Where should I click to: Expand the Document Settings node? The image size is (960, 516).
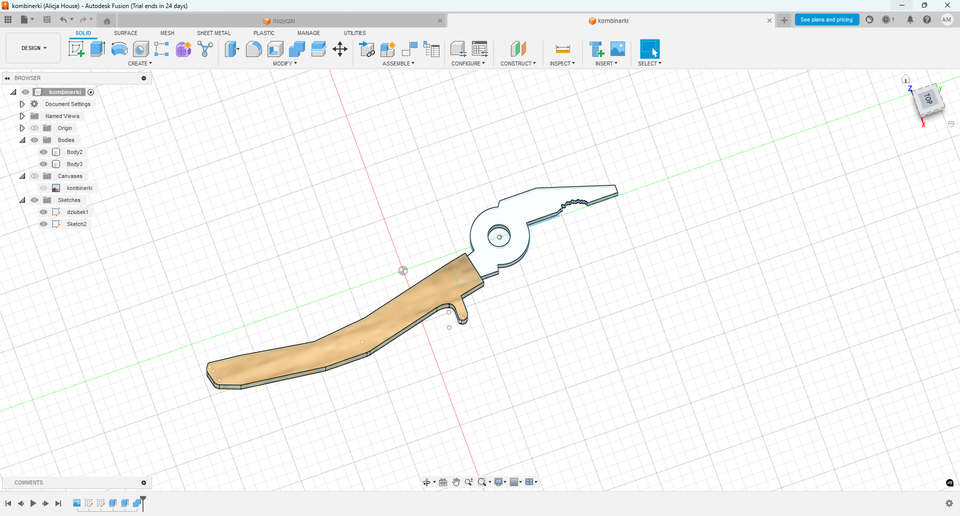pyautogui.click(x=22, y=104)
